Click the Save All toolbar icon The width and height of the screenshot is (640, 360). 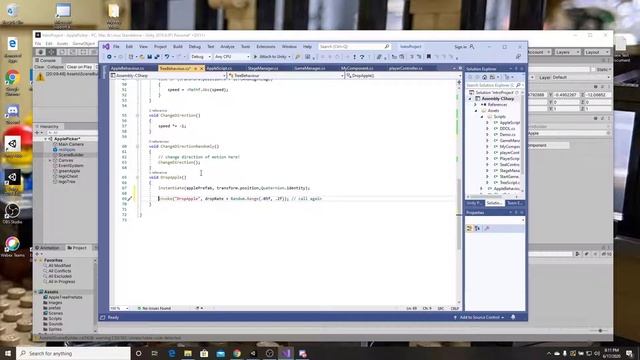point(157,57)
